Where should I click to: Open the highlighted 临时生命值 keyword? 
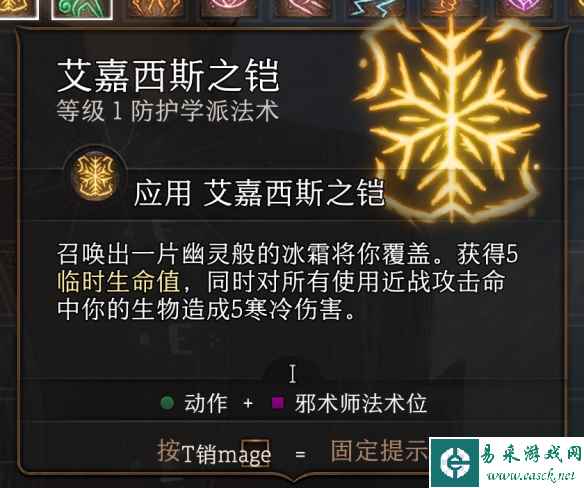(119, 282)
